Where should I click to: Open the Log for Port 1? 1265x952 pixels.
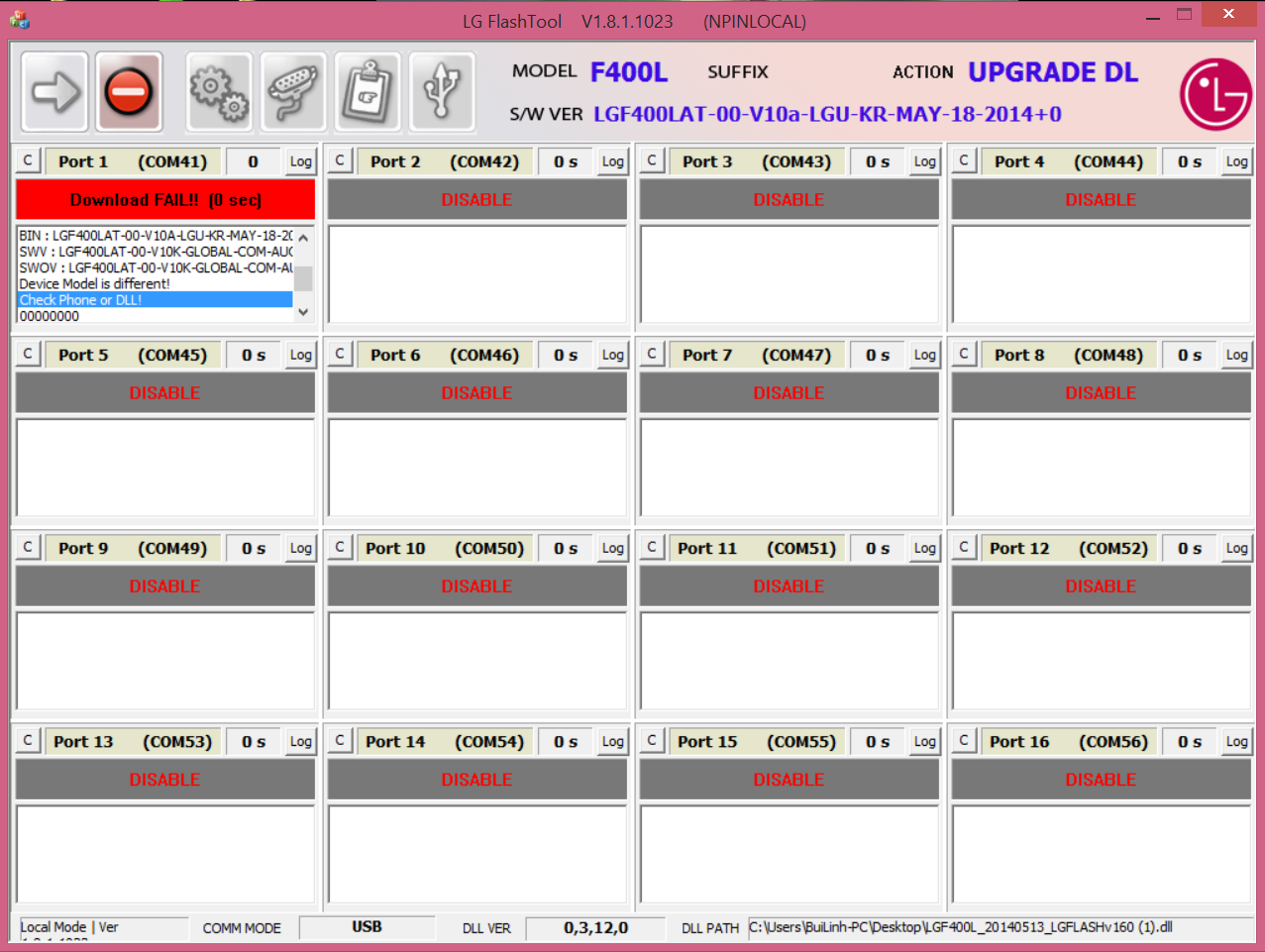301,161
